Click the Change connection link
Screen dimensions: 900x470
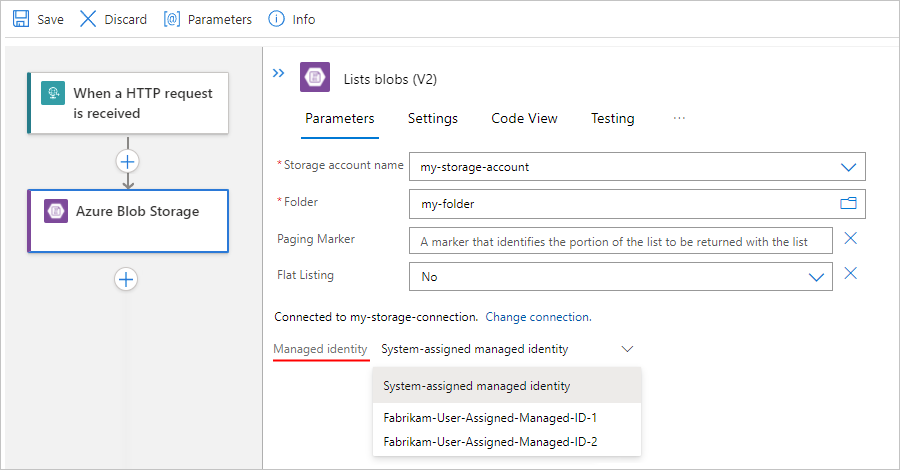point(538,317)
